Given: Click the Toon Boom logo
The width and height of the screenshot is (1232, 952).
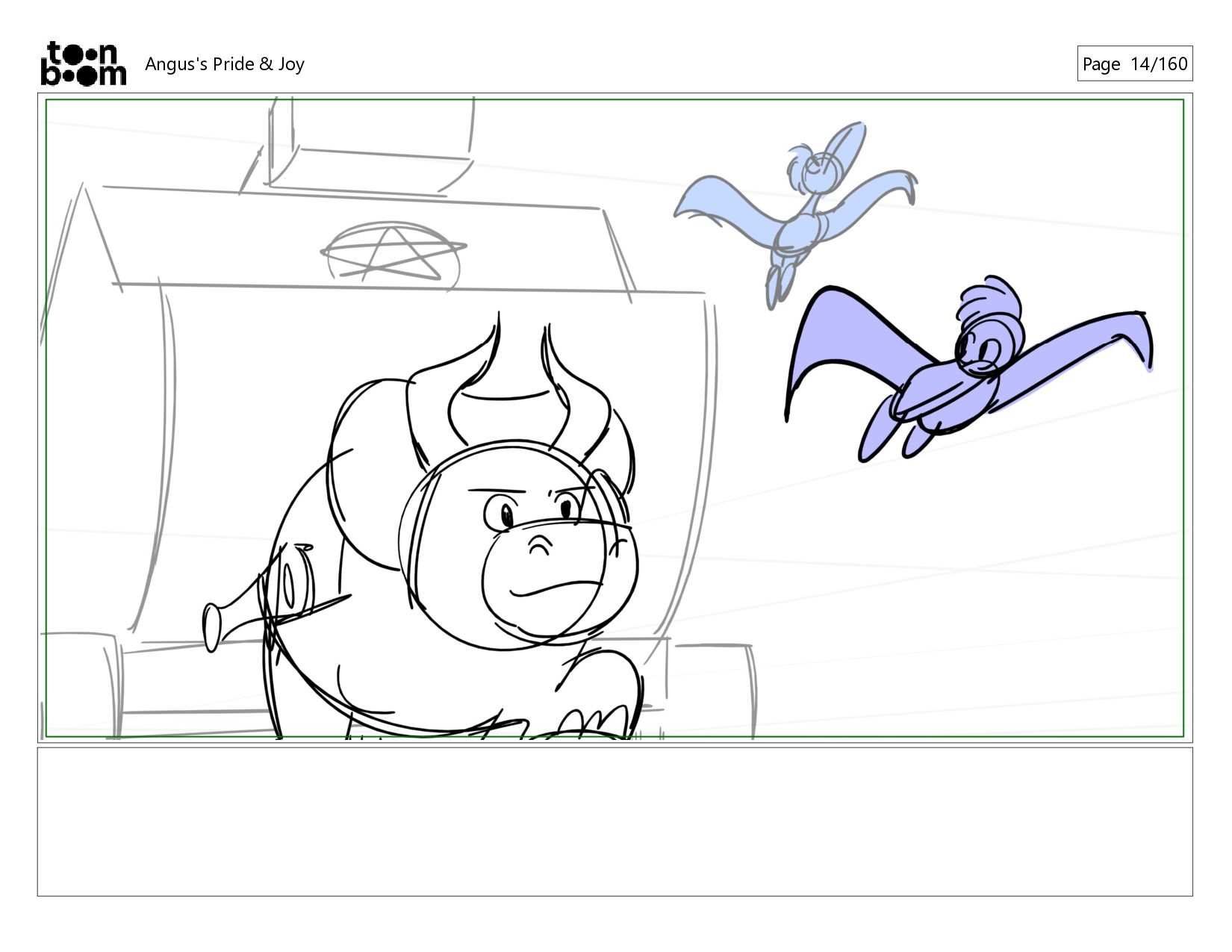Looking at the screenshot, I should point(83,63).
